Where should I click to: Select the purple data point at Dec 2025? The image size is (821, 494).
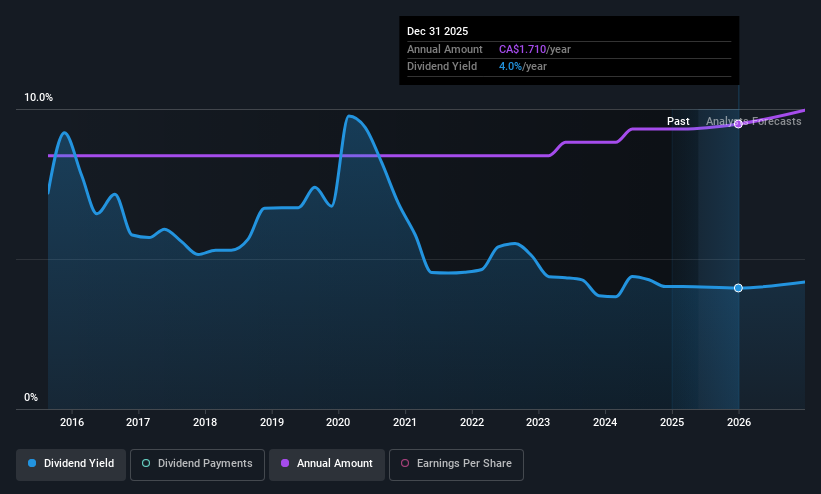tap(738, 124)
